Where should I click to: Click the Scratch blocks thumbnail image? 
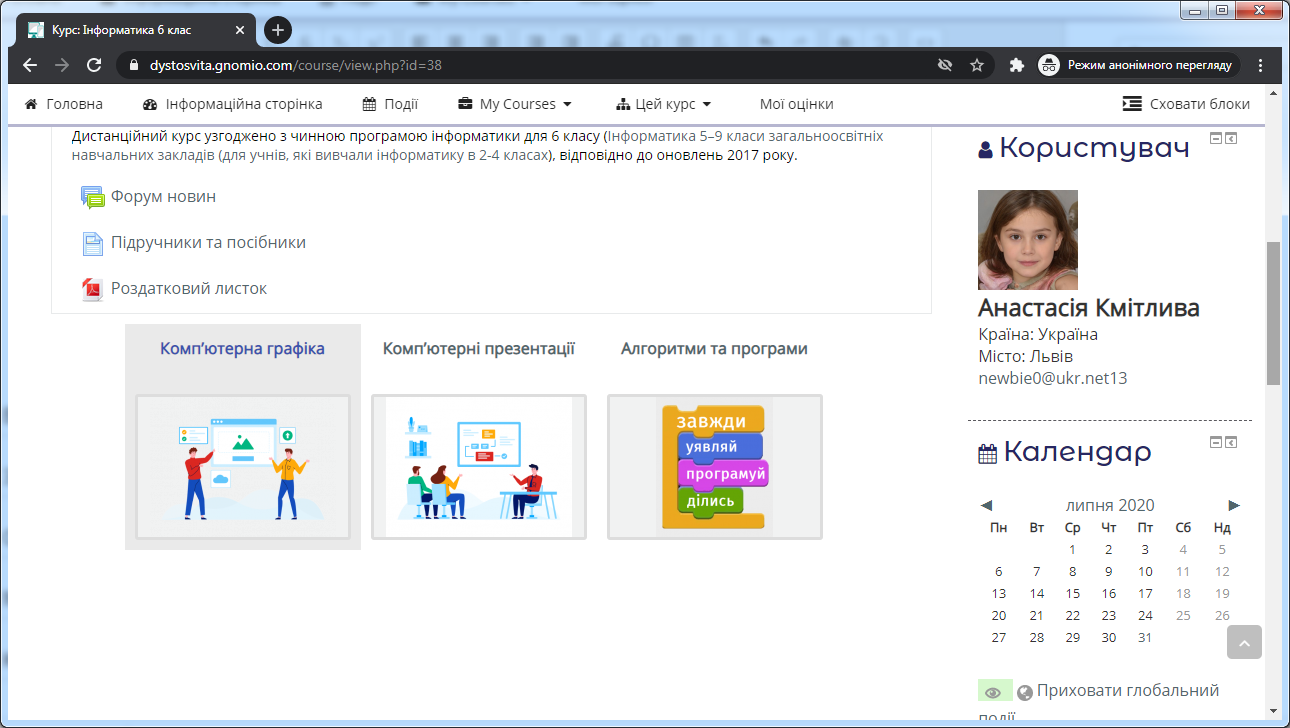click(715, 467)
